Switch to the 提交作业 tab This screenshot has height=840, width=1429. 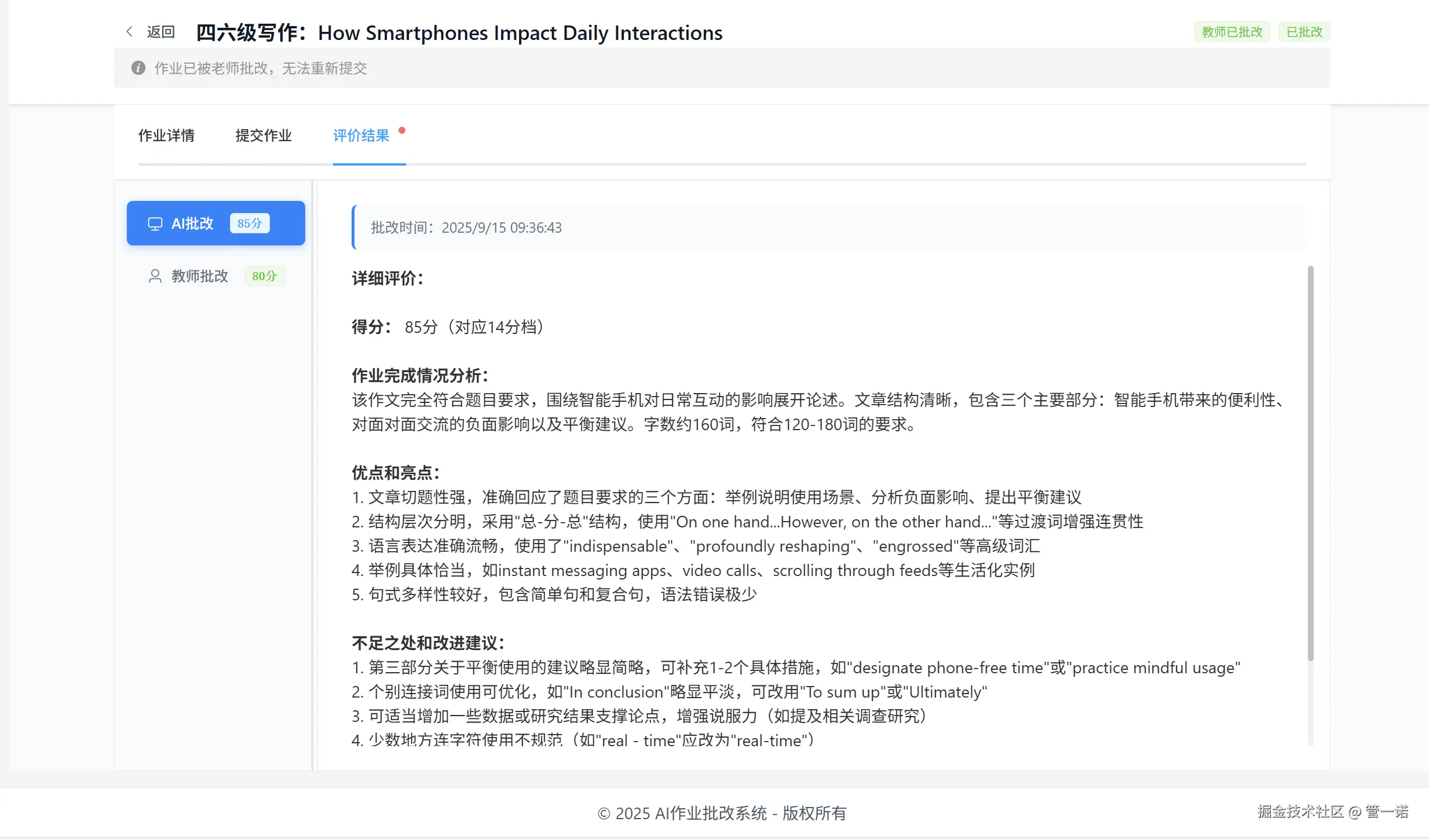(264, 135)
